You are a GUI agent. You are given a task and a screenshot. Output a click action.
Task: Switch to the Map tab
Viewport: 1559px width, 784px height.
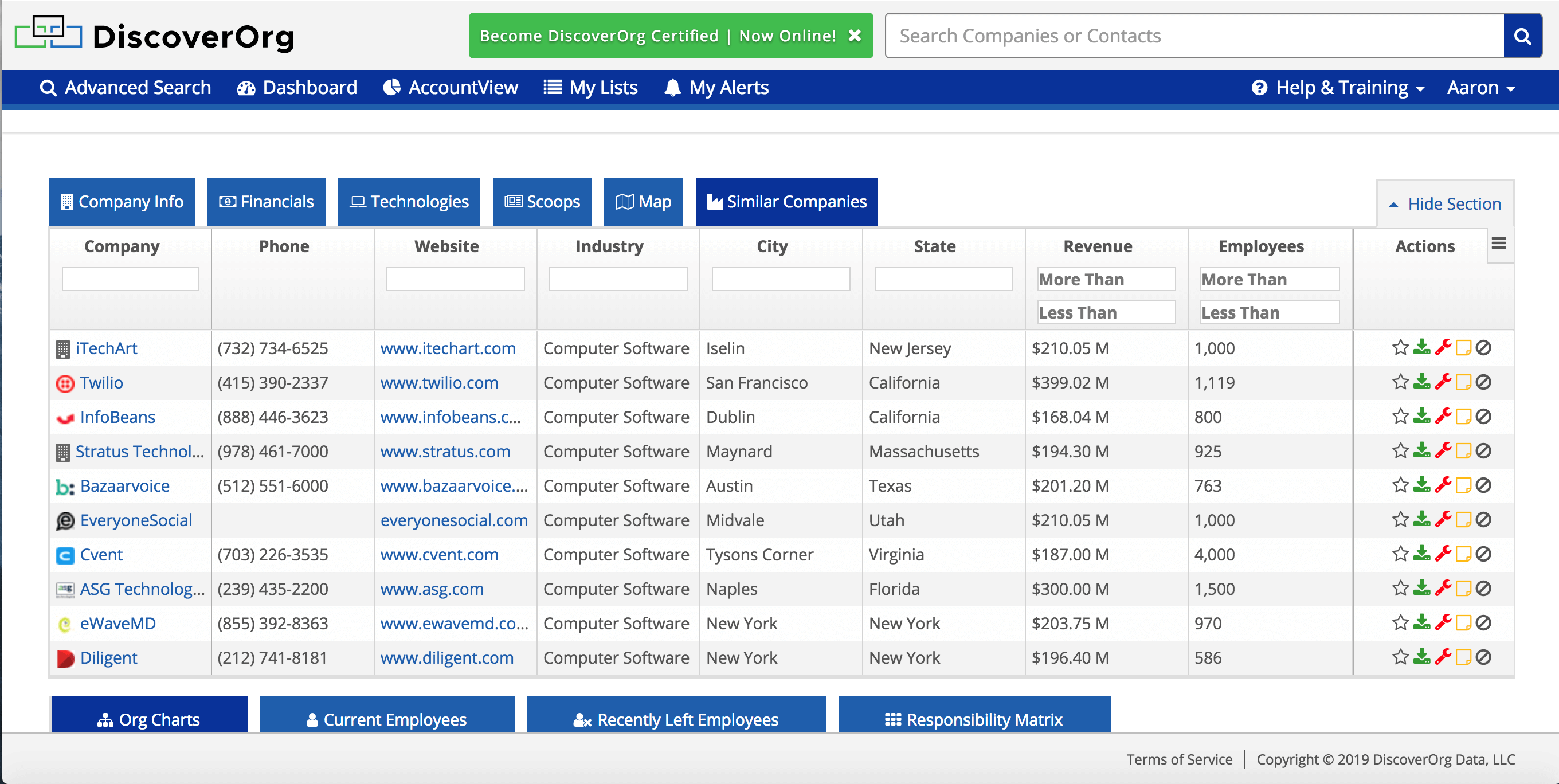(x=643, y=202)
